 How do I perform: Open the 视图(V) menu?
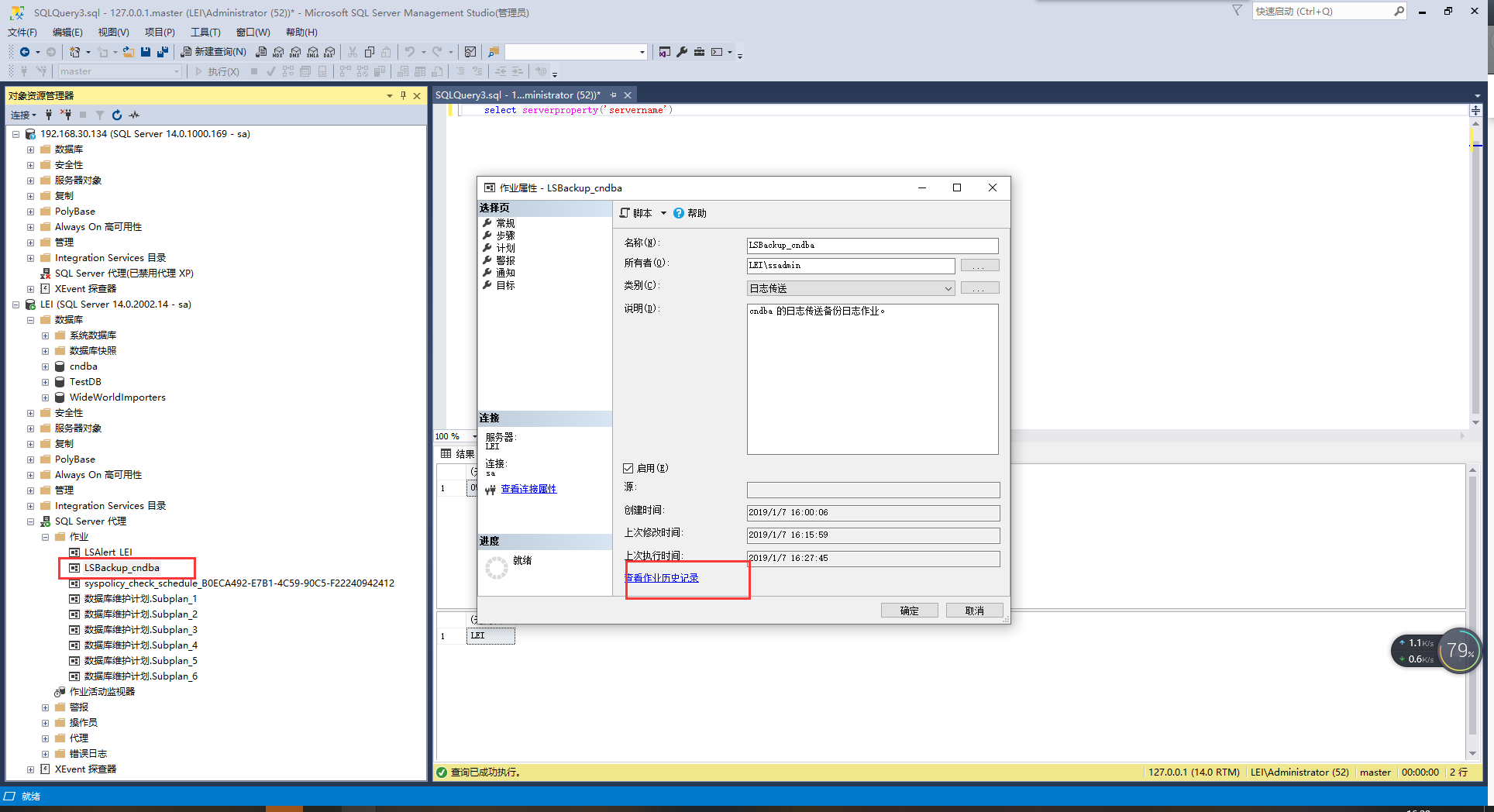[113, 33]
